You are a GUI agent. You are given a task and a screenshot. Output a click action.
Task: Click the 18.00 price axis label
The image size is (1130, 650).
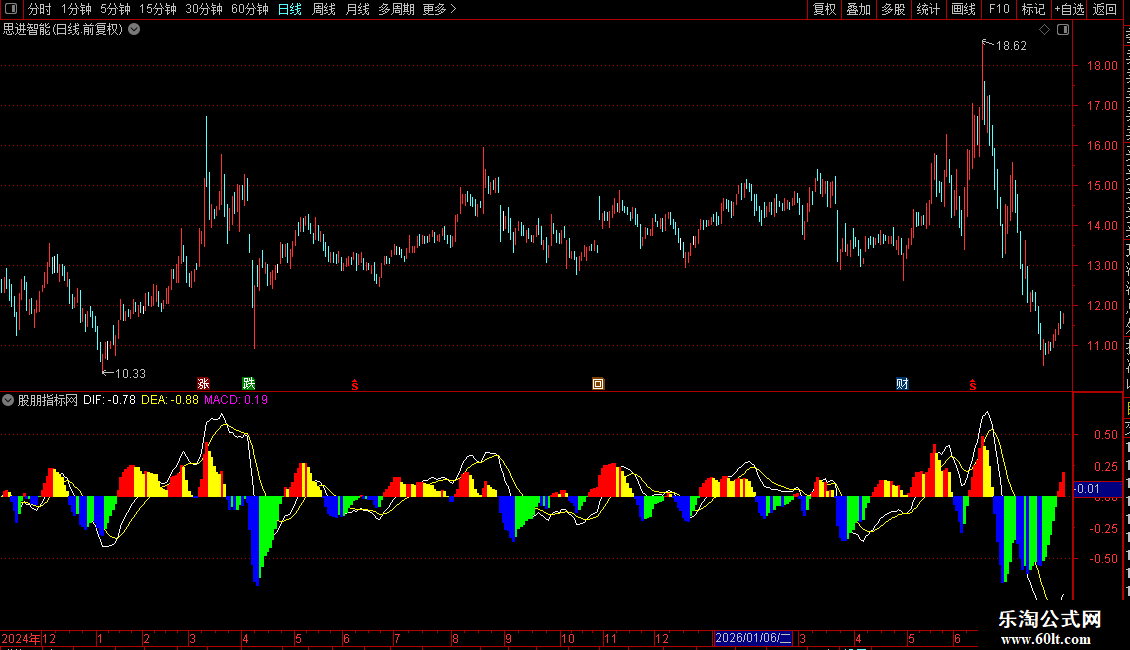1102,66
